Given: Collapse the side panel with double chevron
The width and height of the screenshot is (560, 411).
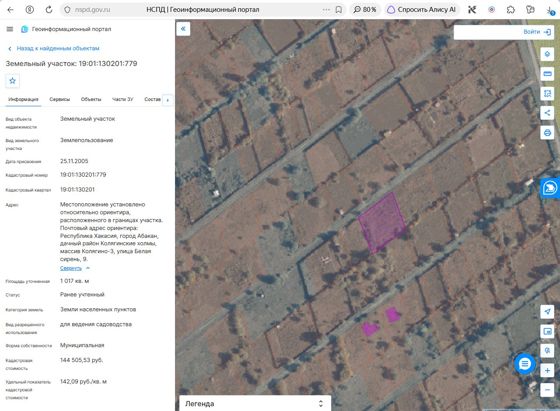Looking at the screenshot, I should click(183, 29).
